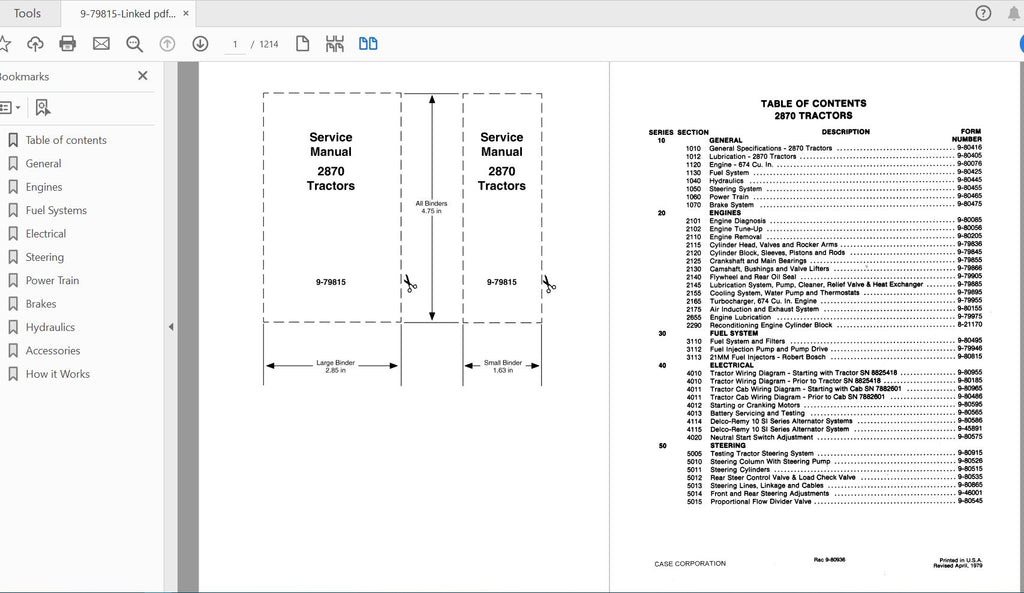Open the General bookmark
Viewport: 1024px width, 593px height.
pos(44,163)
